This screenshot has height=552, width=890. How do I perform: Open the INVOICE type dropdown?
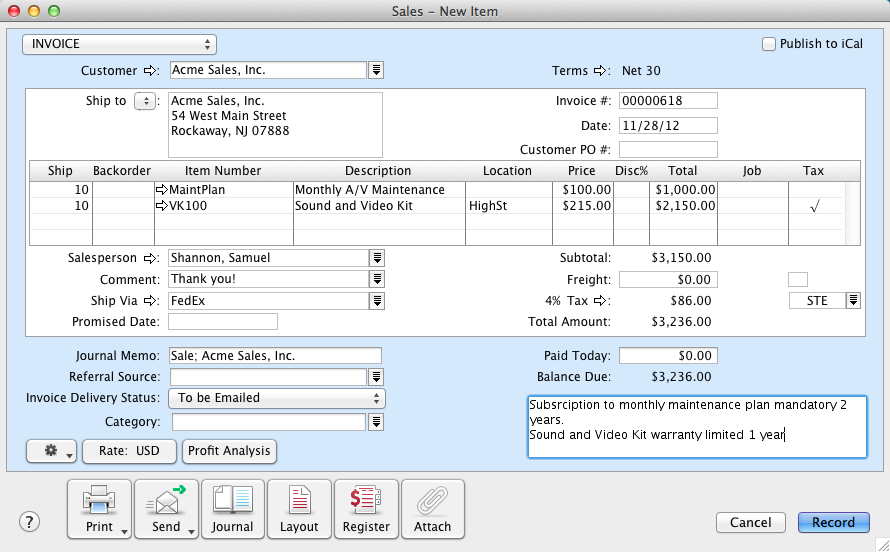tap(120, 44)
